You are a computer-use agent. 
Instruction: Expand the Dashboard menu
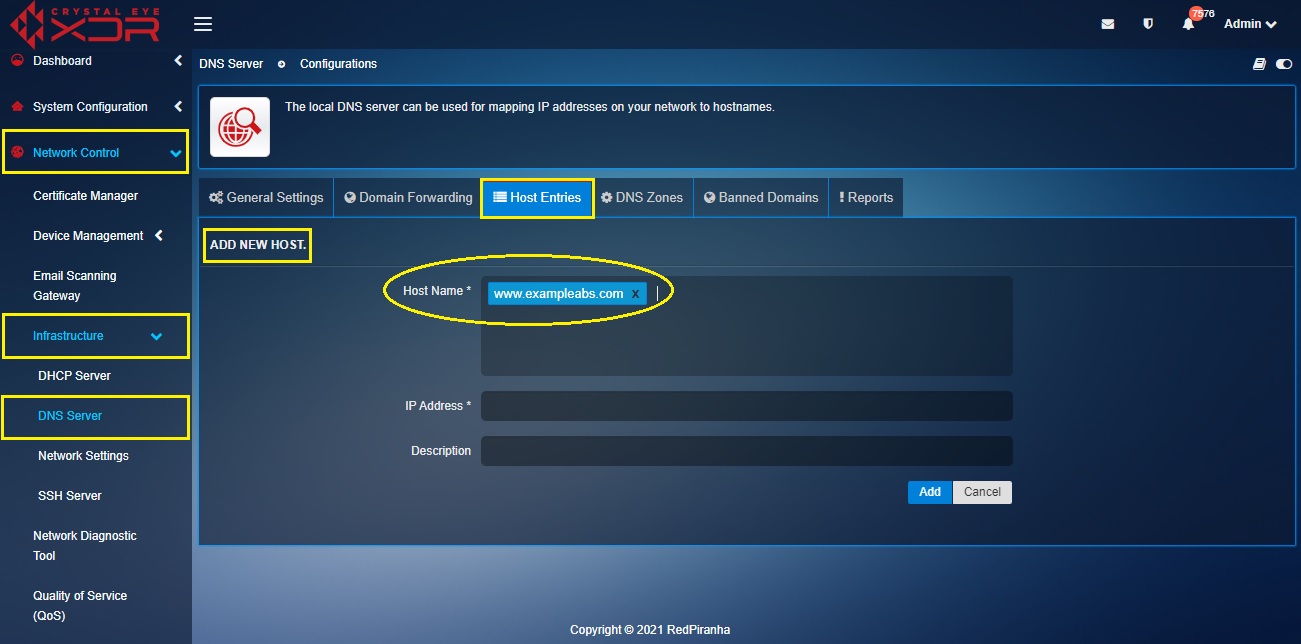pyautogui.click(x=96, y=61)
